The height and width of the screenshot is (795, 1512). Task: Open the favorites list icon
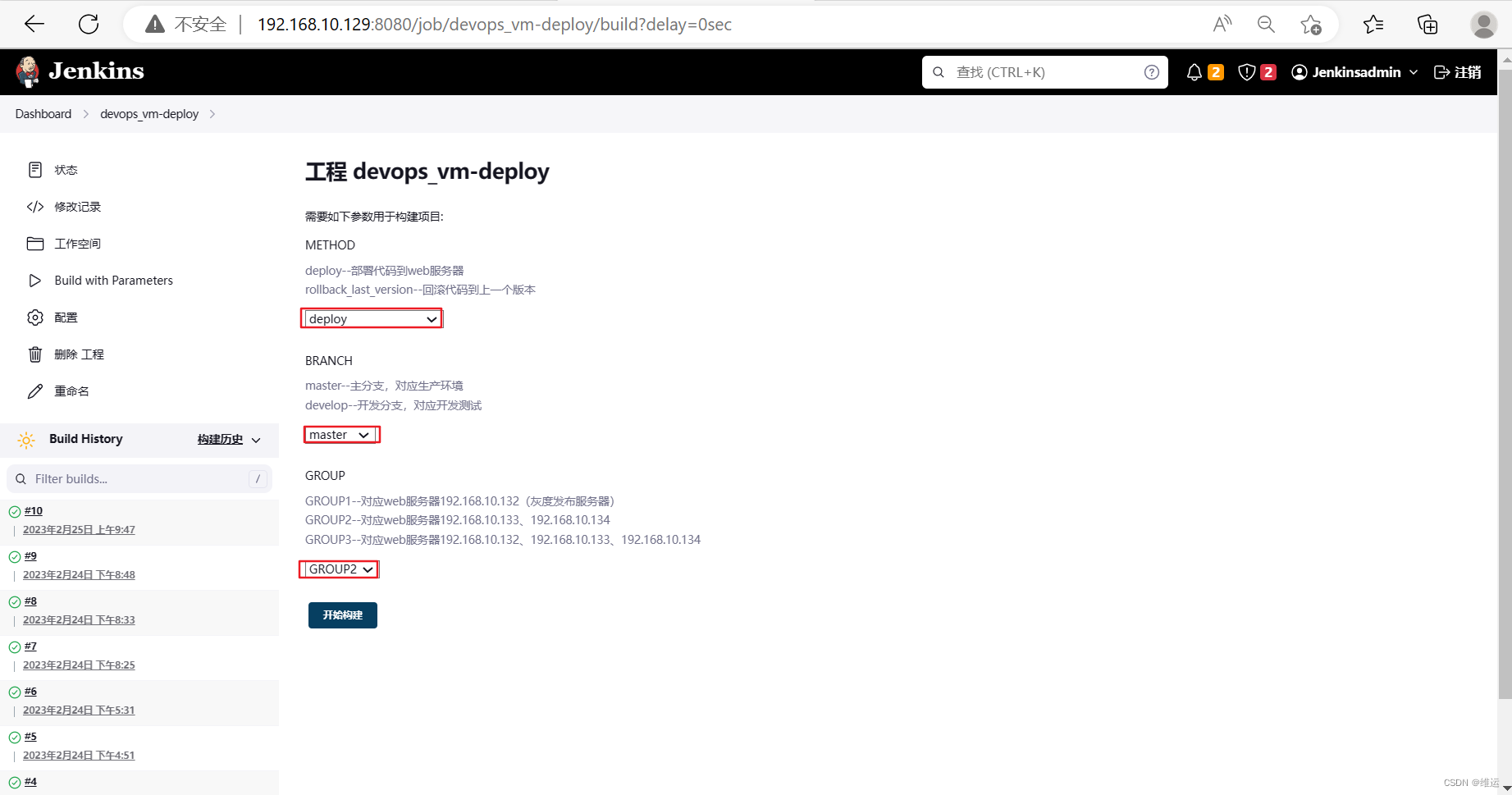pyautogui.click(x=1373, y=25)
